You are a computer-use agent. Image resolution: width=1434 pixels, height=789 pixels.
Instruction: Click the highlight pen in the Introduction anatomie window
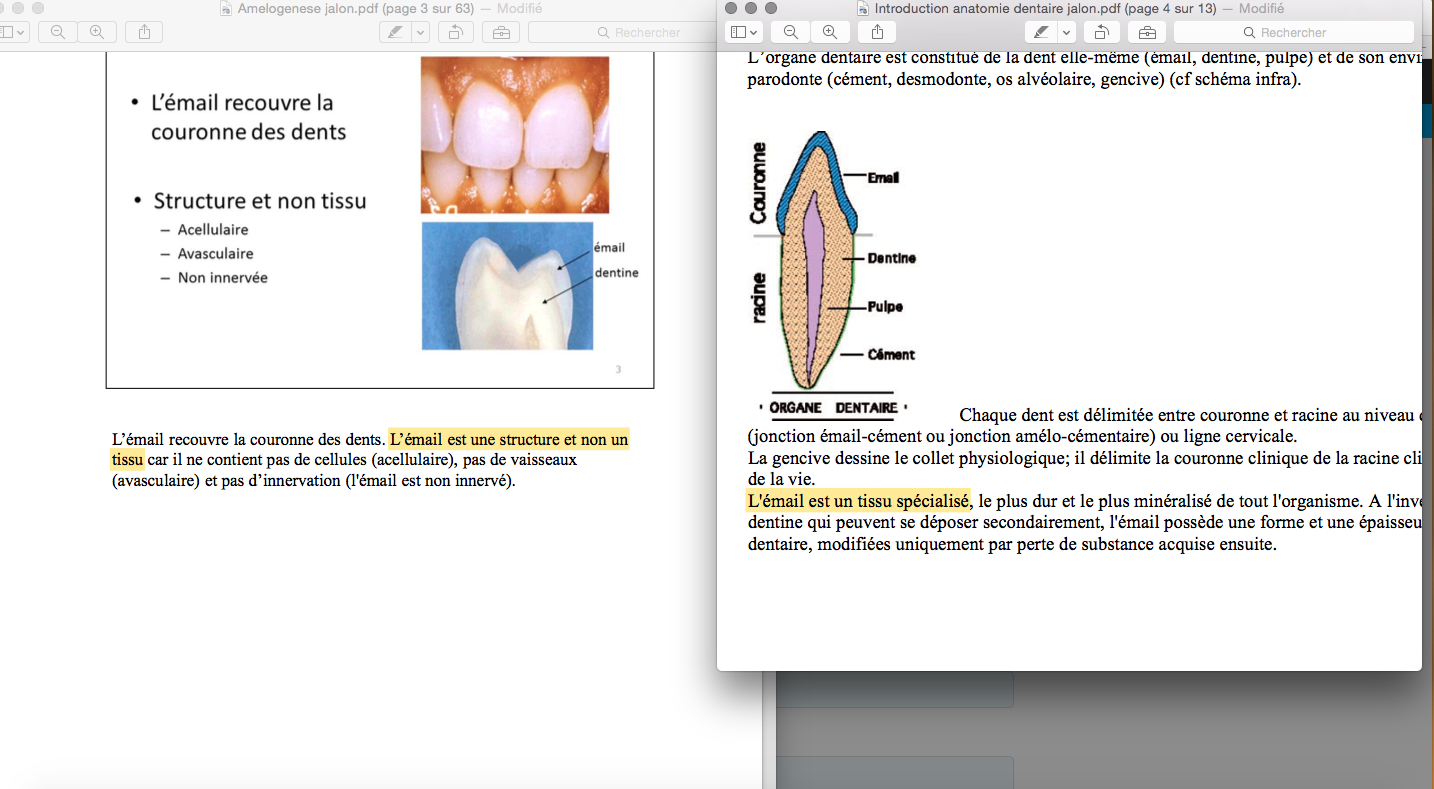tap(1042, 32)
